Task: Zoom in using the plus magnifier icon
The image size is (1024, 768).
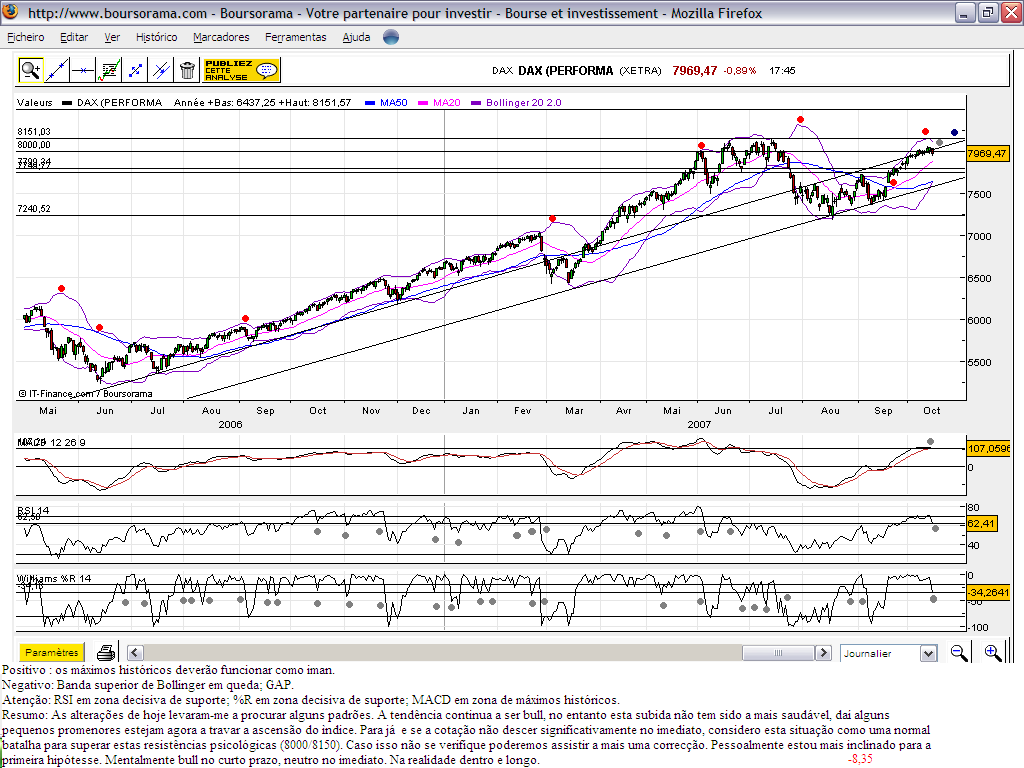Action: point(992,652)
